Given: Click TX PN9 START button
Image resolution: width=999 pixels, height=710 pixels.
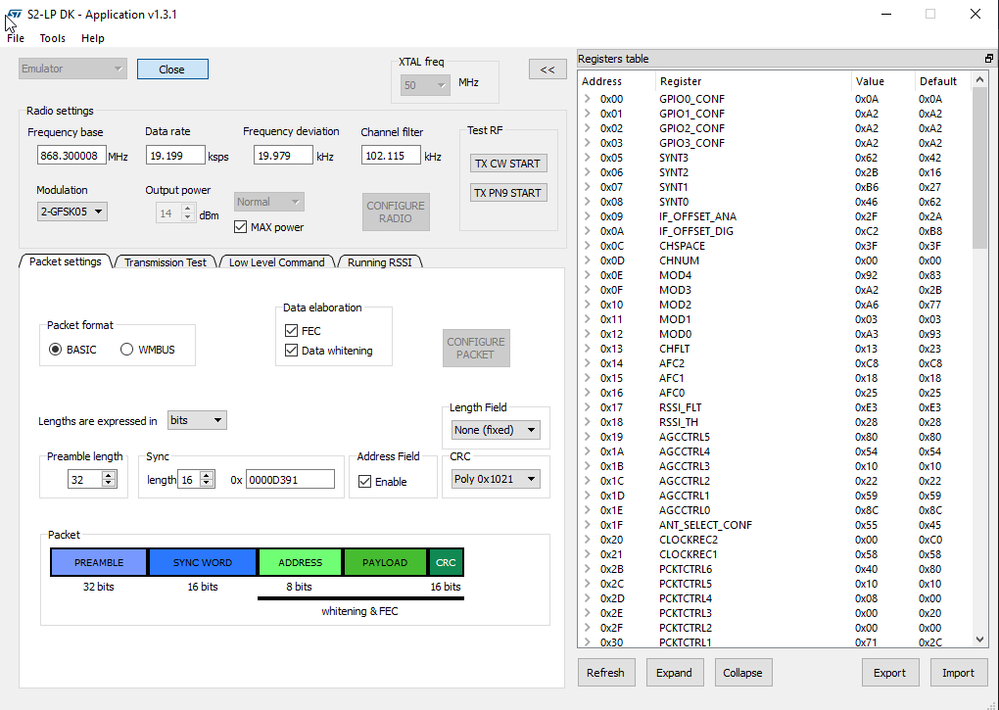Looking at the screenshot, I should click(508, 193).
